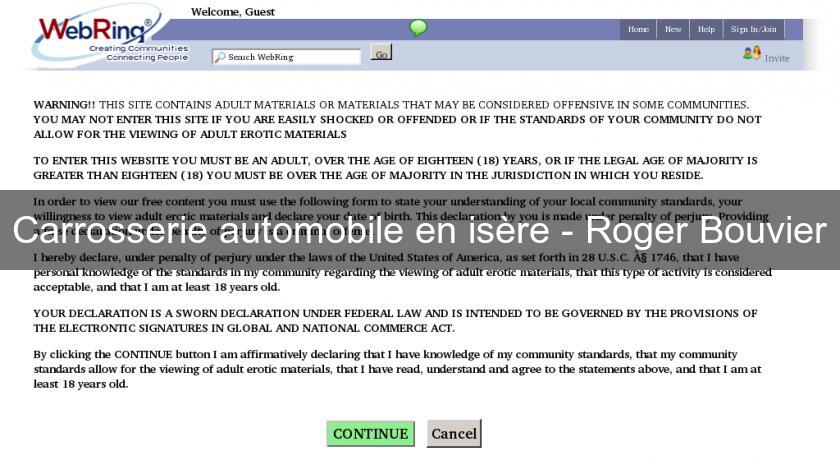The height and width of the screenshot is (460, 840).
Task: Click the 'Creating Communities' tagline
Action: pyautogui.click(x=139, y=48)
